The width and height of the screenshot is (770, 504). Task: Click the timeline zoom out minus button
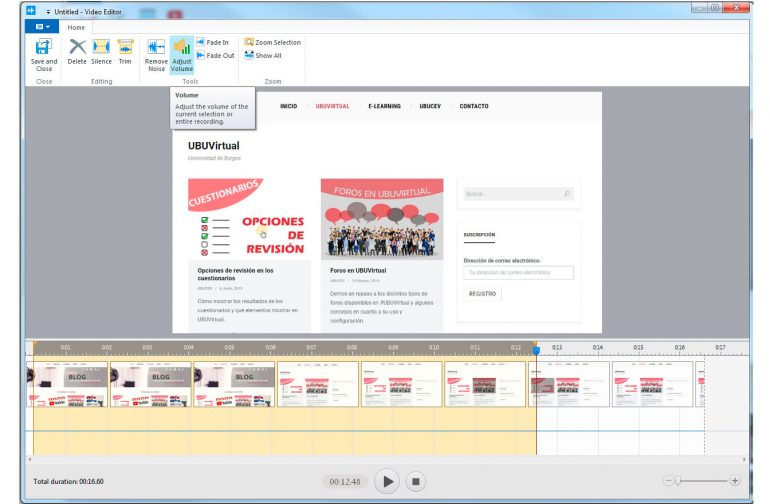tap(668, 481)
